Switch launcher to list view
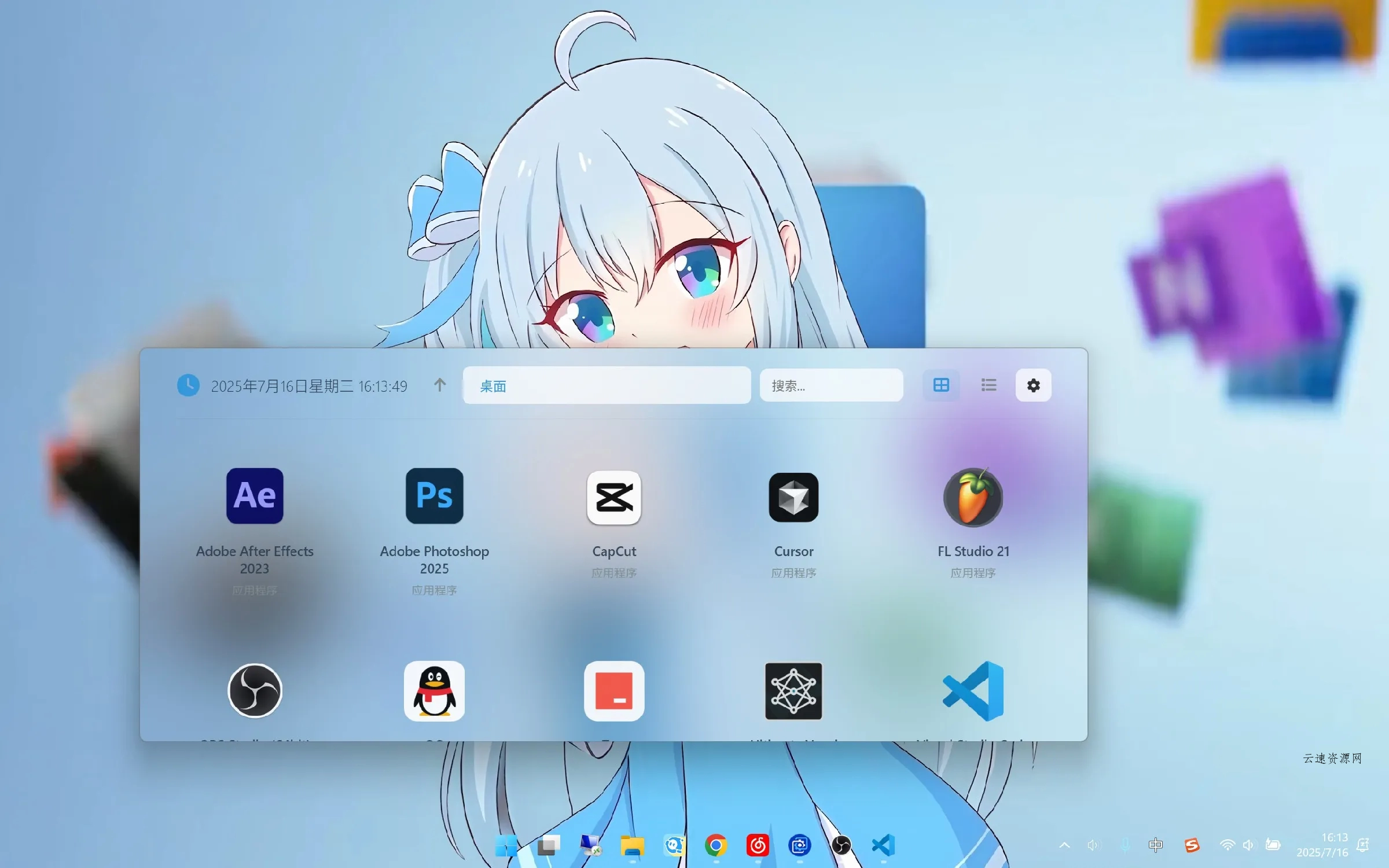The image size is (1389, 868). 989,385
